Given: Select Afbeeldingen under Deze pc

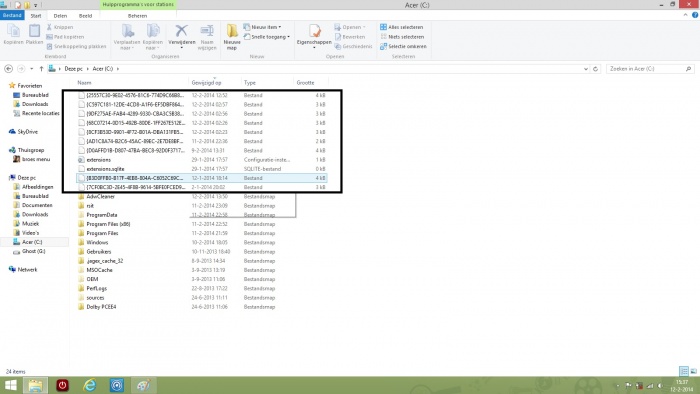Looking at the screenshot, I should tap(38, 187).
